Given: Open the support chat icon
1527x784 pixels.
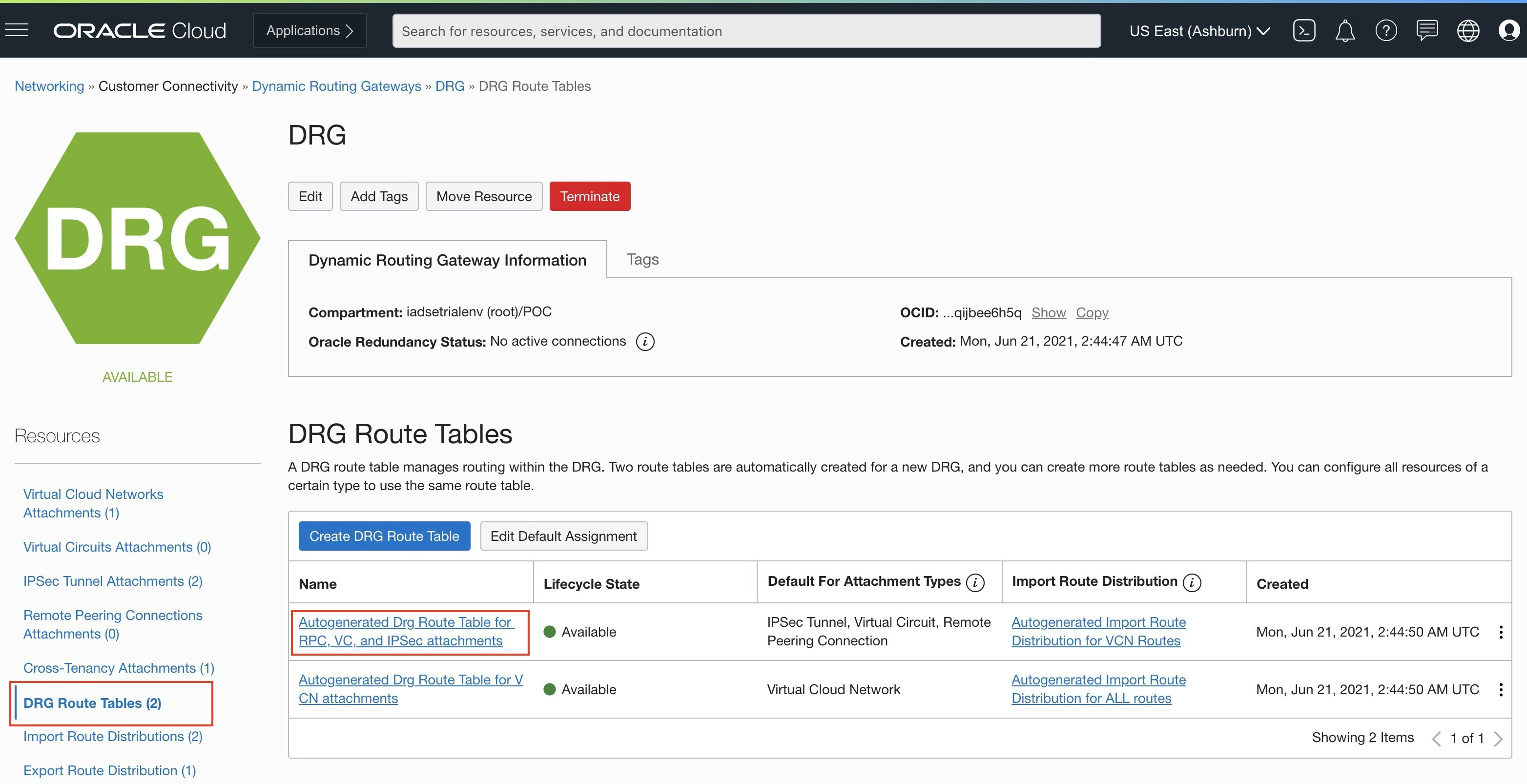Looking at the screenshot, I should point(1426,30).
